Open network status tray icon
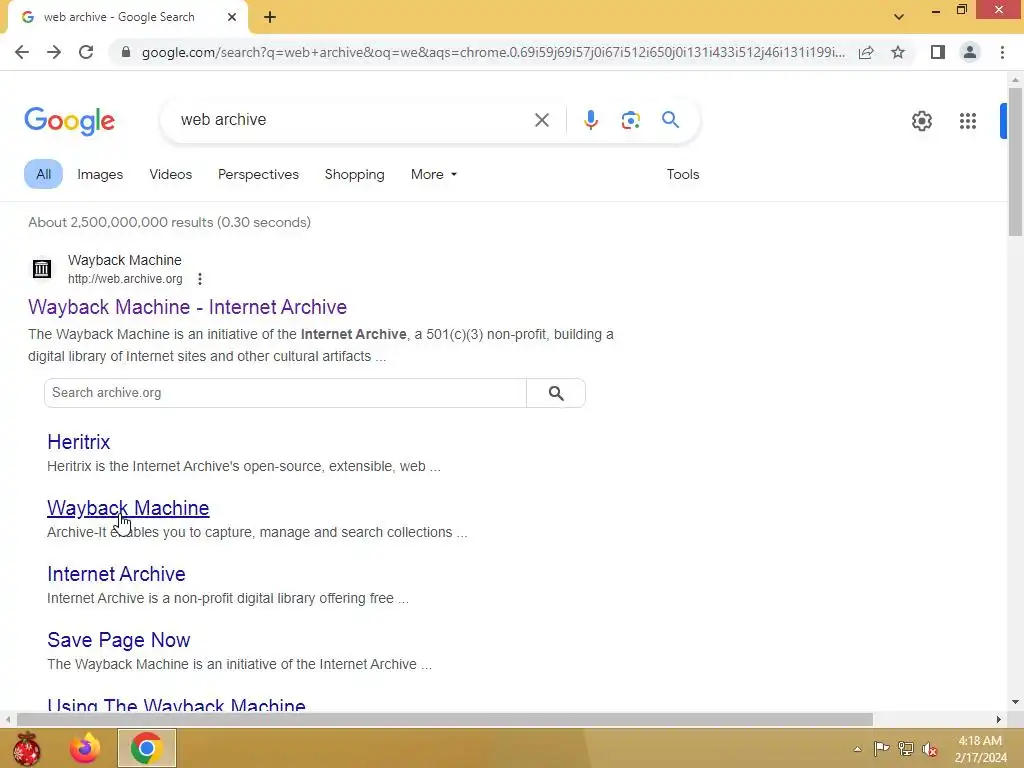This screenshot has height=768, width=1024. tap(905, 748)
